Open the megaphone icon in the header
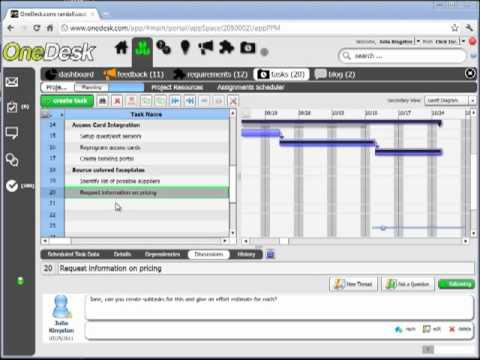 pos(206,48)
